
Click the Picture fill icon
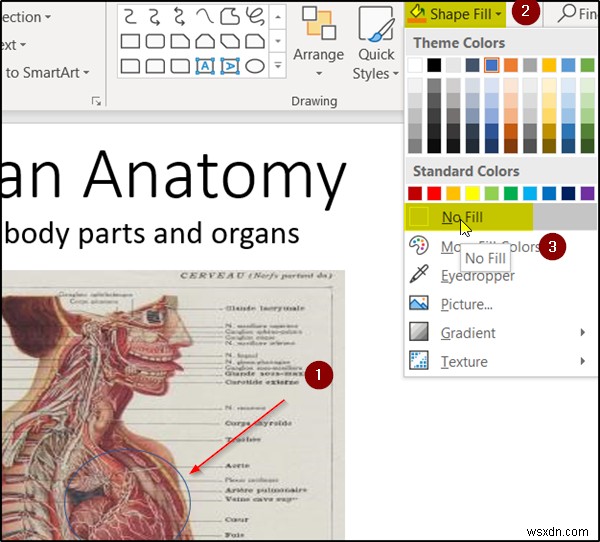pyautogui.click(x=419, y=303)
